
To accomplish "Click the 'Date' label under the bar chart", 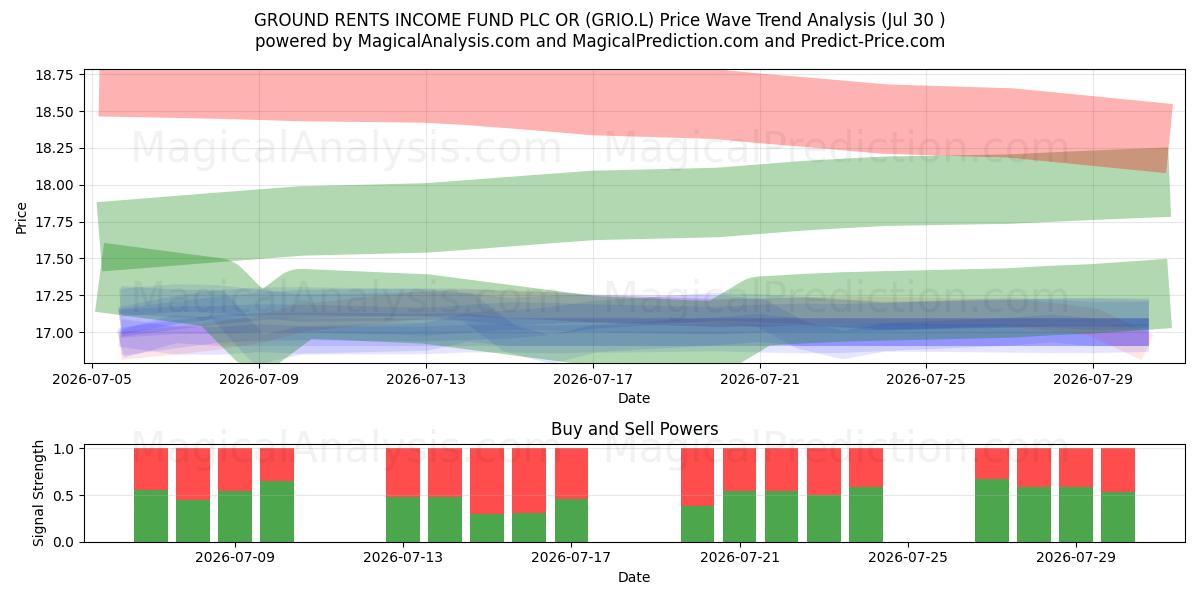I will [x=634, y=577].
